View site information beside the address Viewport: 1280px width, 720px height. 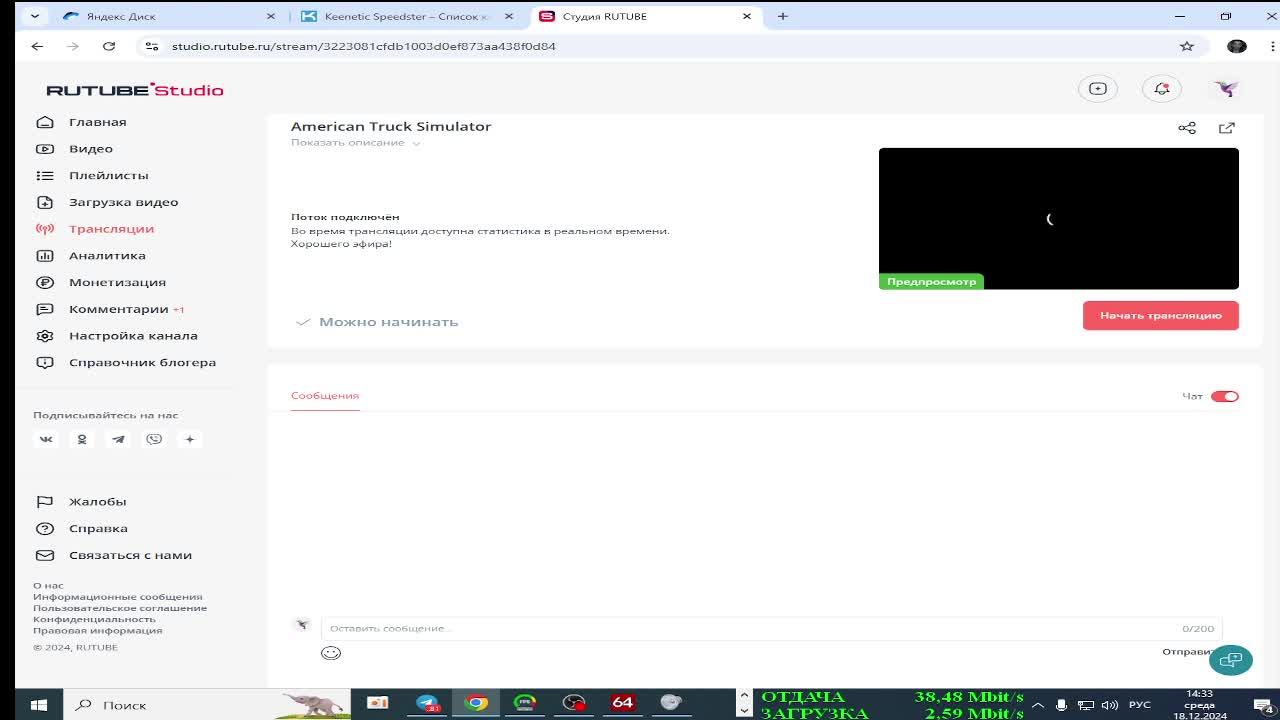click(x=151, y=46)
